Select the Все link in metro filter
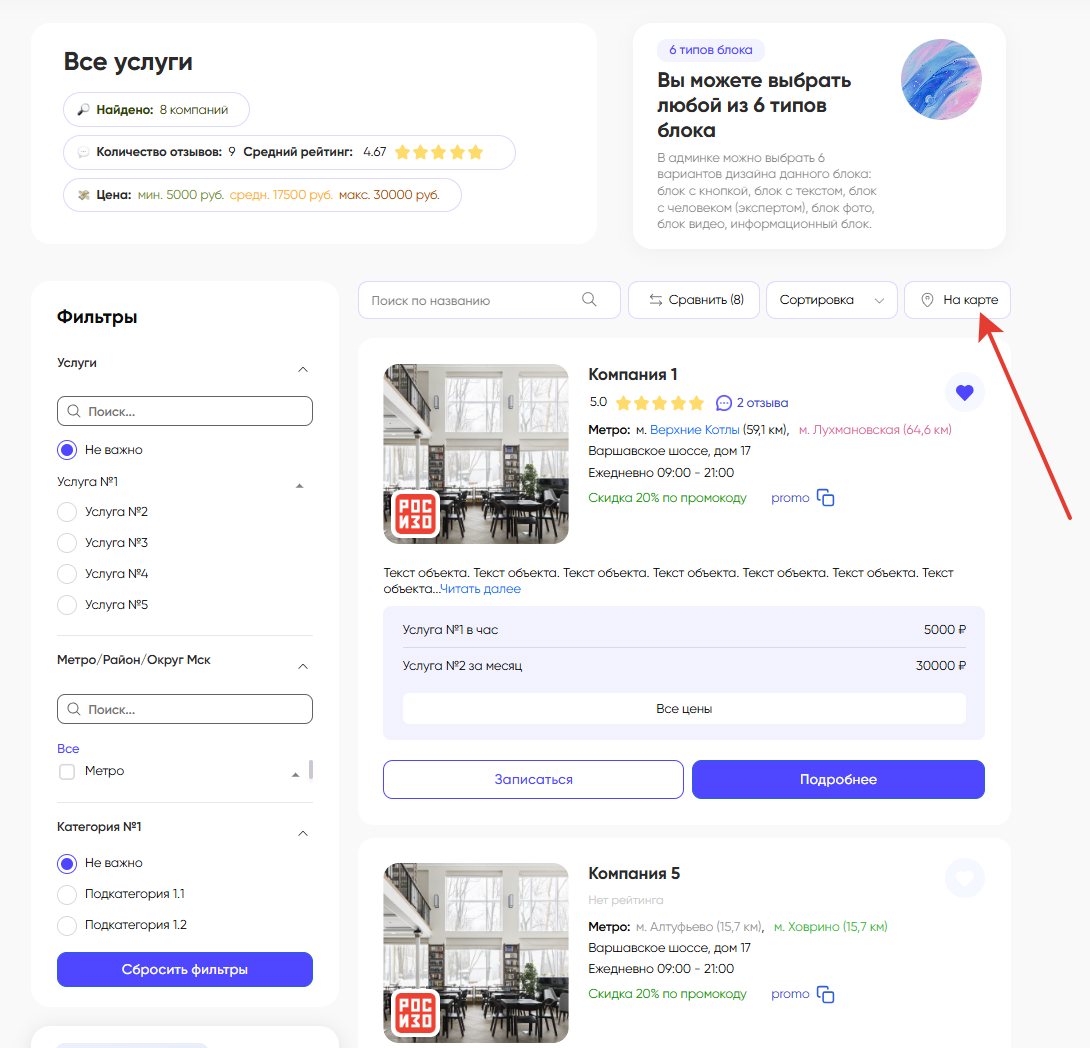The width and height of the screenshot is (1090, 1048). [x=68, y=749]
